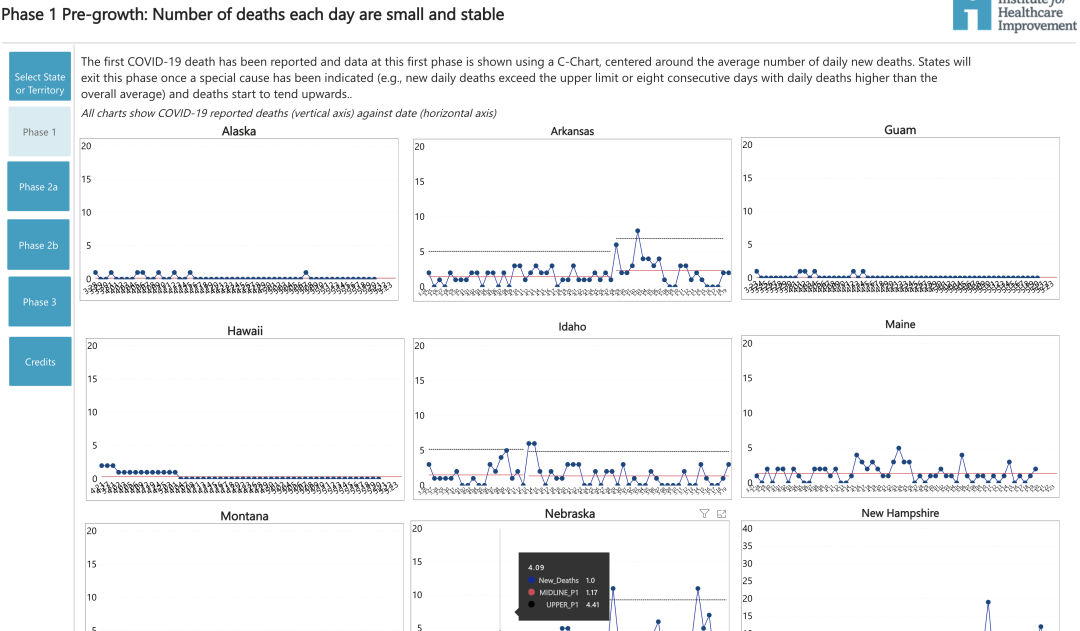Screen dimensions: 1080x631
Task: Open Select State or Territory page
Action: (40, 84)
